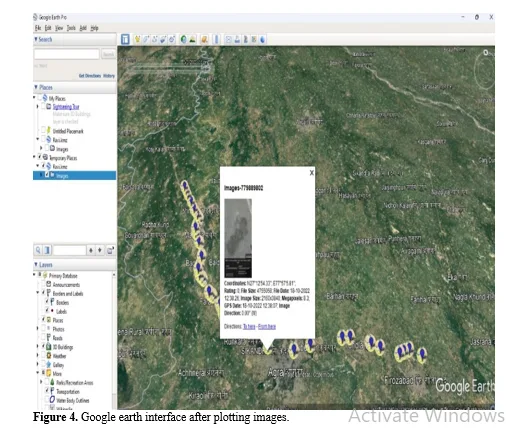Viewport: 506px width, 428px height.
Task: Expand the Weather layer node
Action: [x=38, y=355]
